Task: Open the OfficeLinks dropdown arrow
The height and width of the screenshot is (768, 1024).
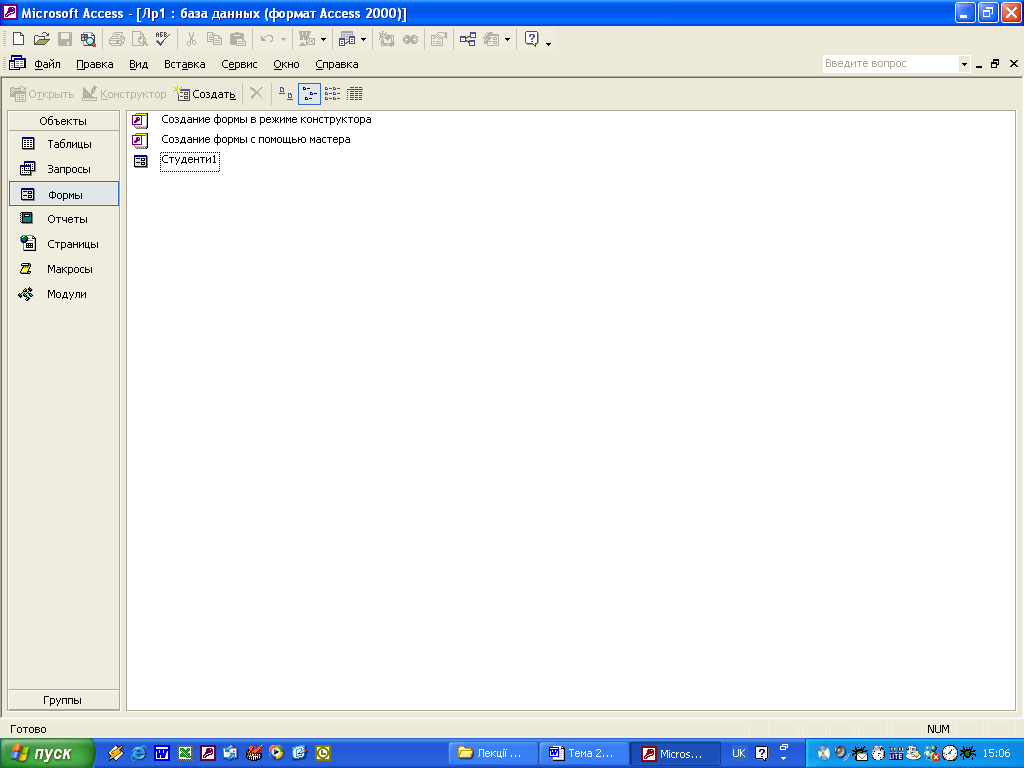Action: pyautogui.click(x=323, y=40)
